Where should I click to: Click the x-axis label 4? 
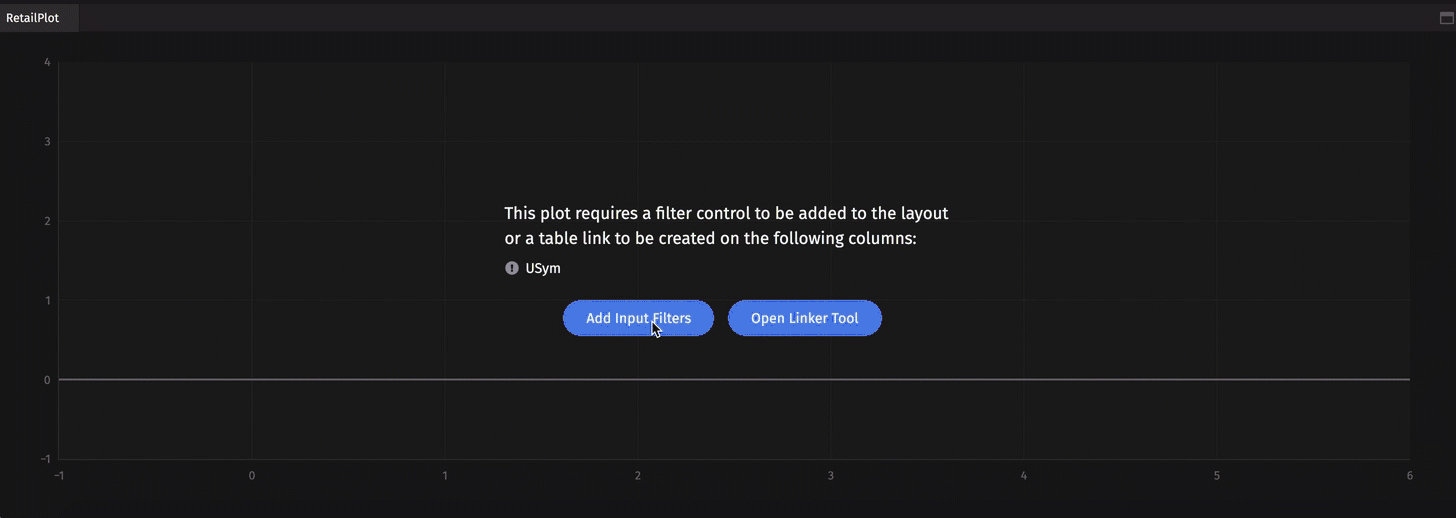click(x=1024, y=476)
